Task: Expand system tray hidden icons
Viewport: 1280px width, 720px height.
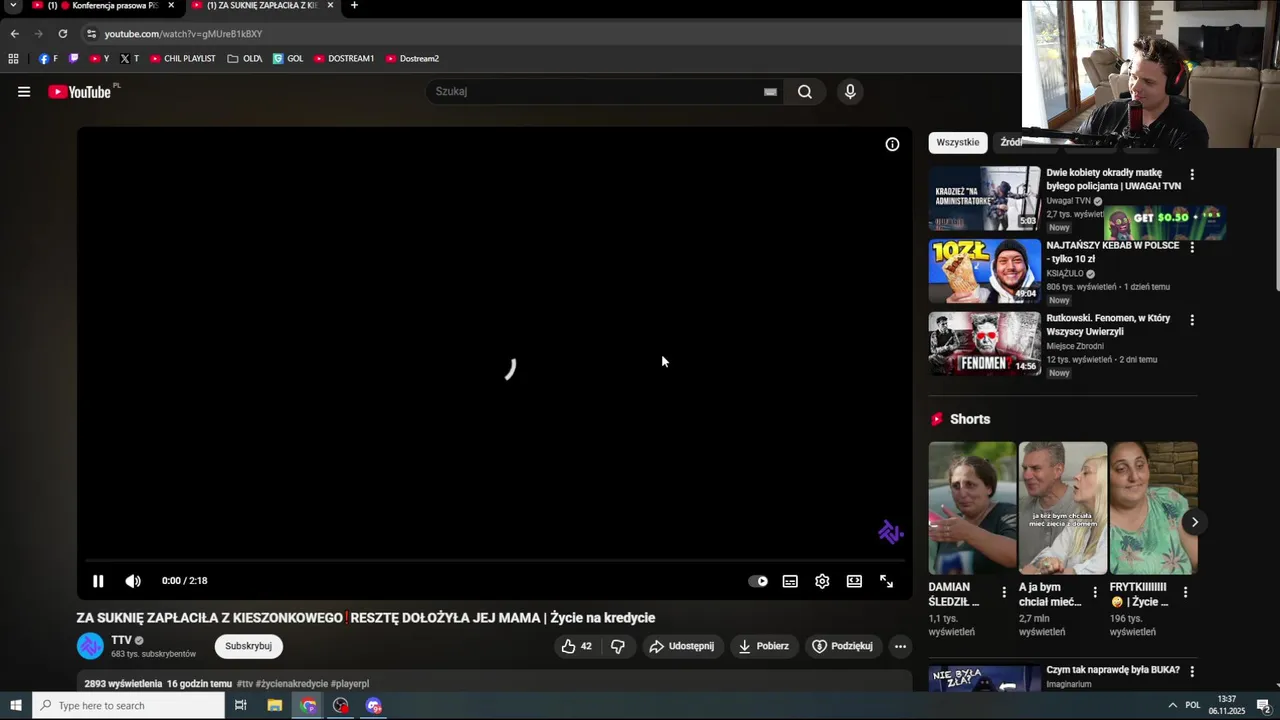Action: click(x=1172, y=706)
